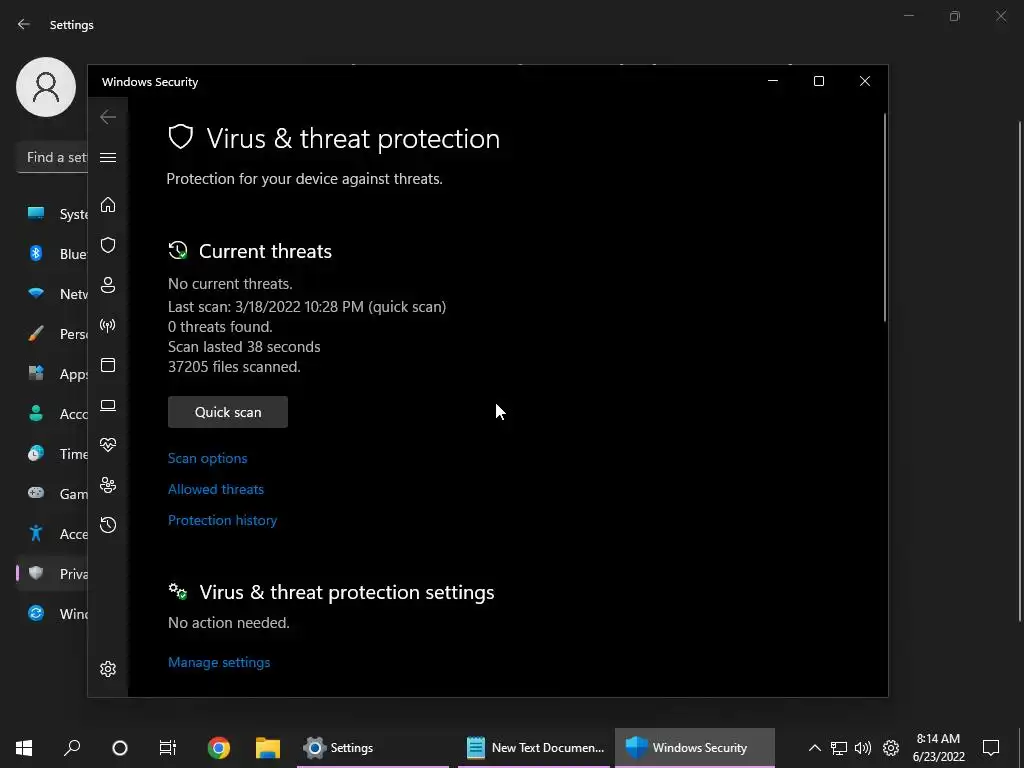
Task: Select Virus & threat protection shield sidebar icon
Action: (x=108, y=245)
